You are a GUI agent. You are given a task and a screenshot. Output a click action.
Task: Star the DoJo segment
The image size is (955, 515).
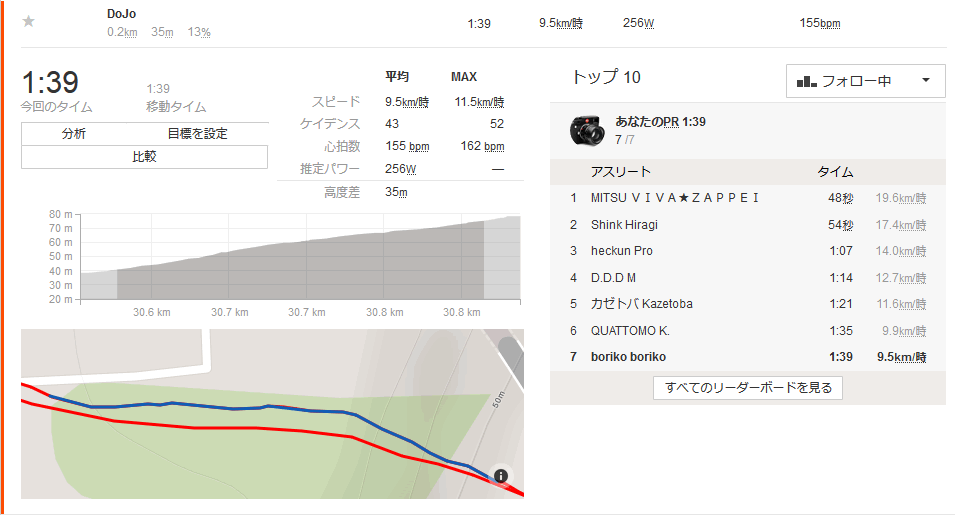pos(29,22)
